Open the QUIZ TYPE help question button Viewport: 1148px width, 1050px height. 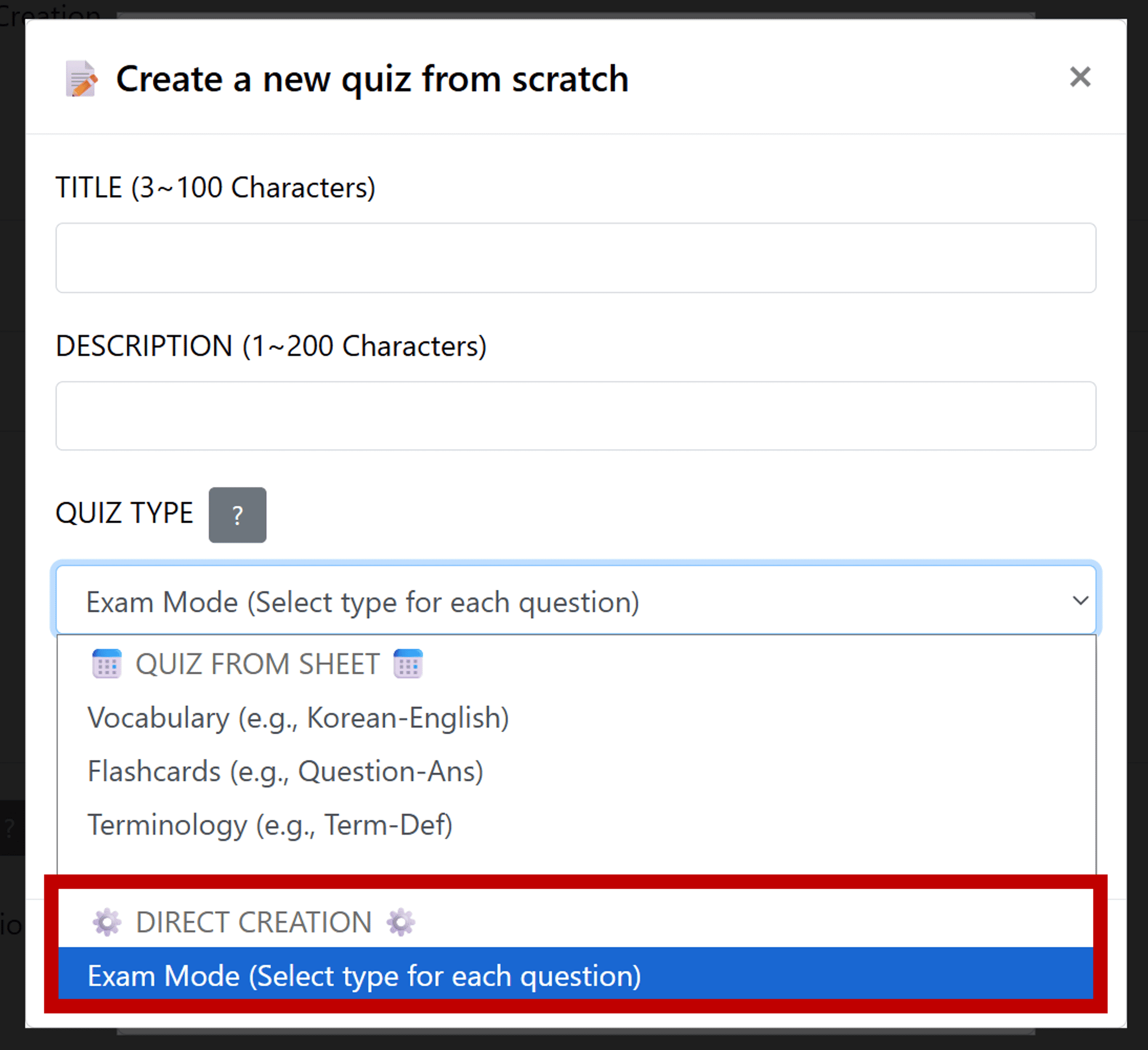[237, 515]
